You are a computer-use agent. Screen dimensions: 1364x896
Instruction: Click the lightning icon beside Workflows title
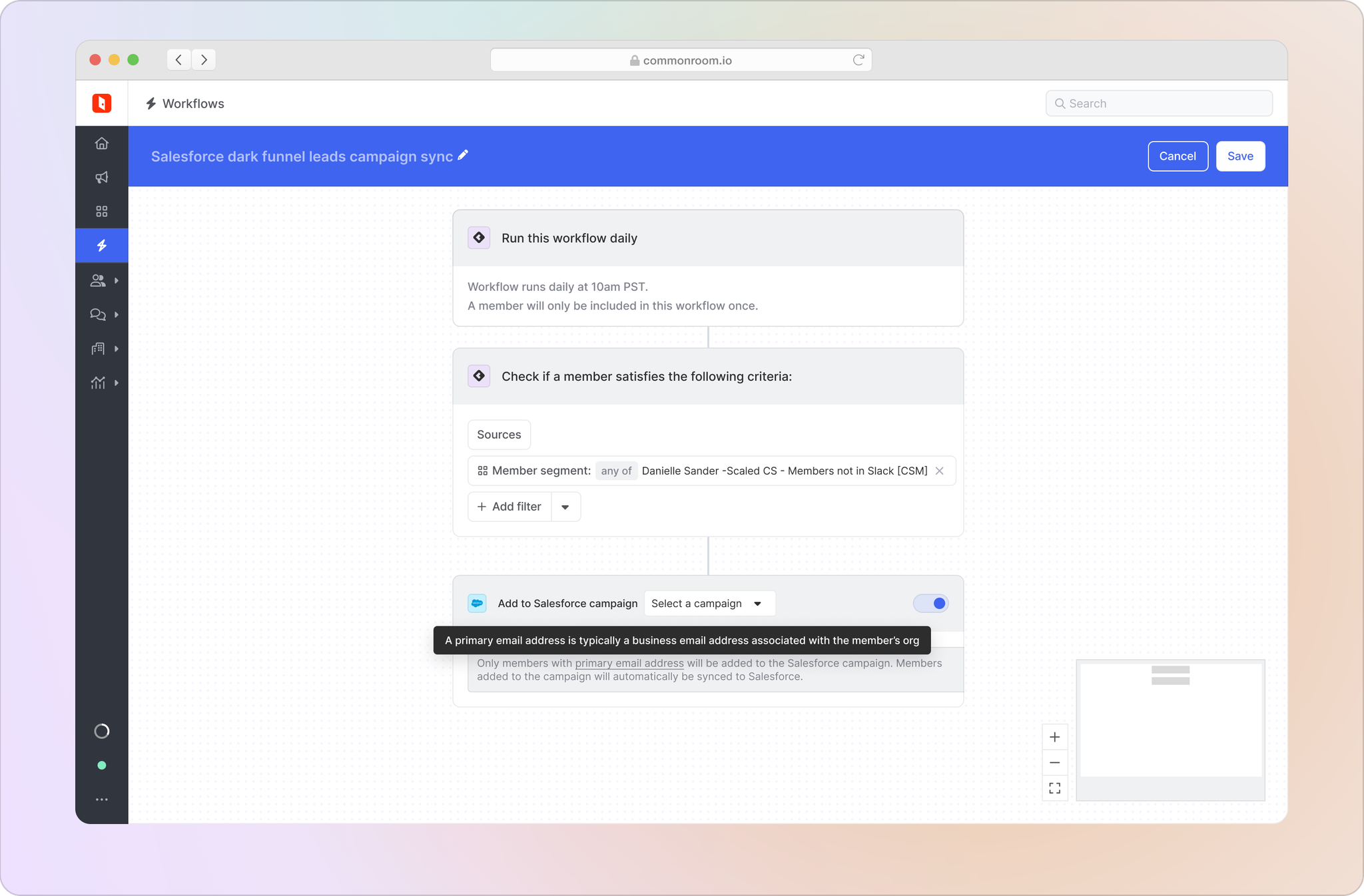151,103
